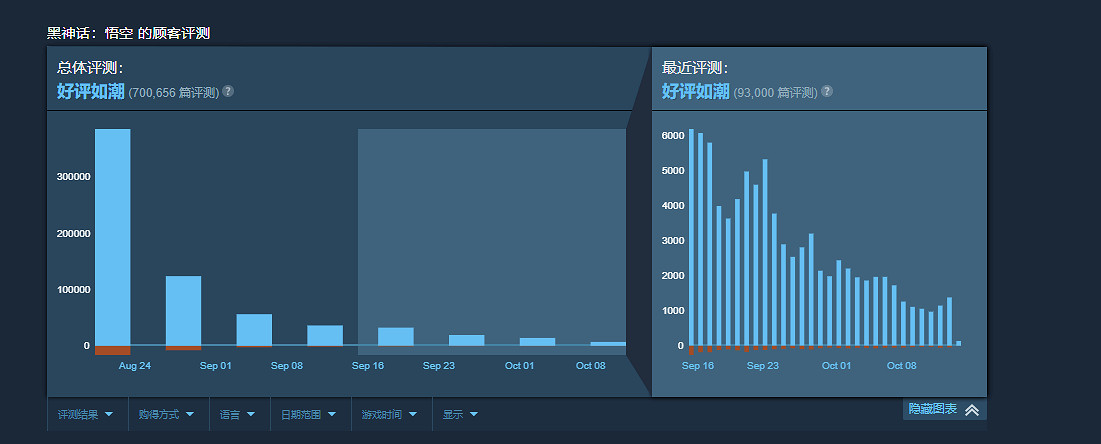Screen dimensions: 1101x444
Task: Click the (93,000 篇评测) count text
Action: [x=775, y=93]
